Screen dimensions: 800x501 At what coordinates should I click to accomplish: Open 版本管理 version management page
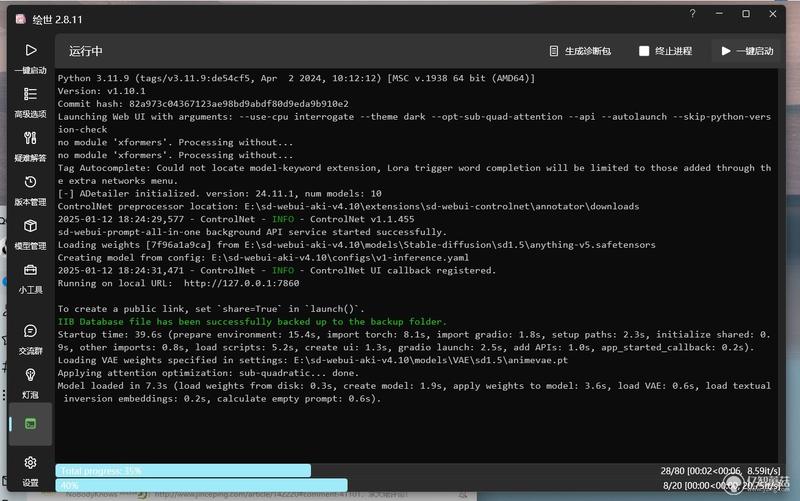[30, 191]
